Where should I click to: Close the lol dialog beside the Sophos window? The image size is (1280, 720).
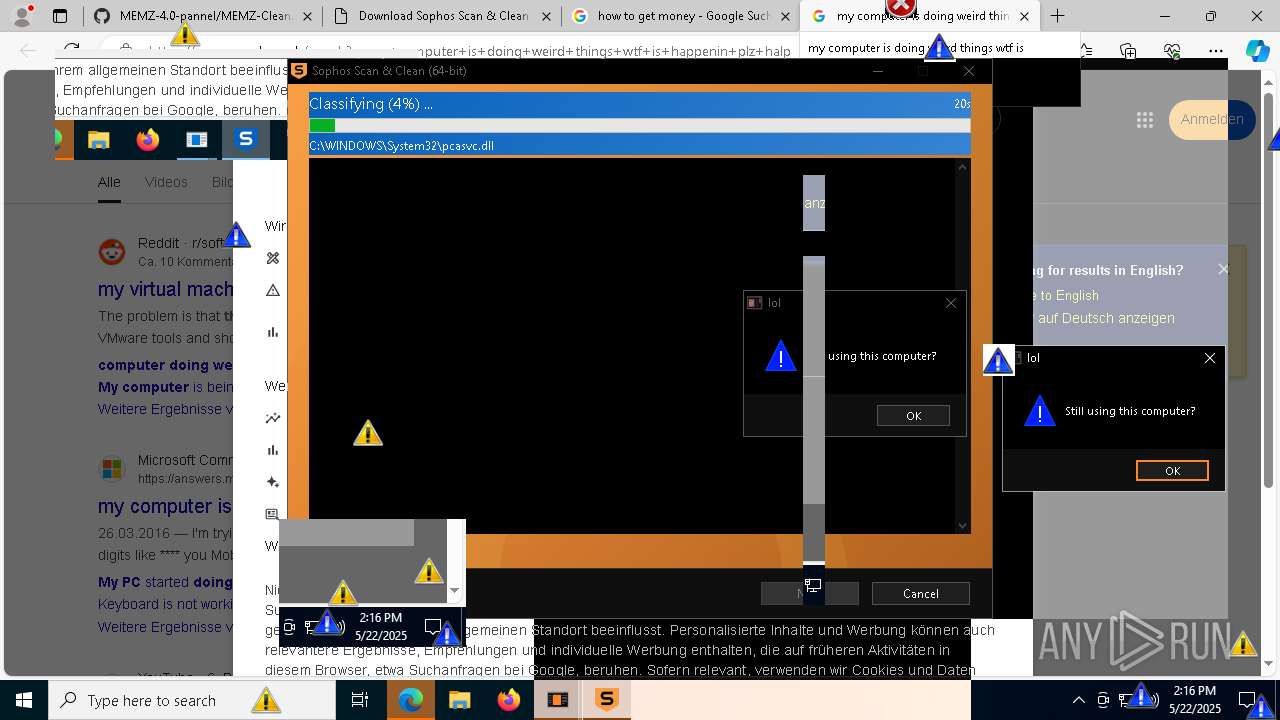pyautogui.click(x=1209, y=357)
